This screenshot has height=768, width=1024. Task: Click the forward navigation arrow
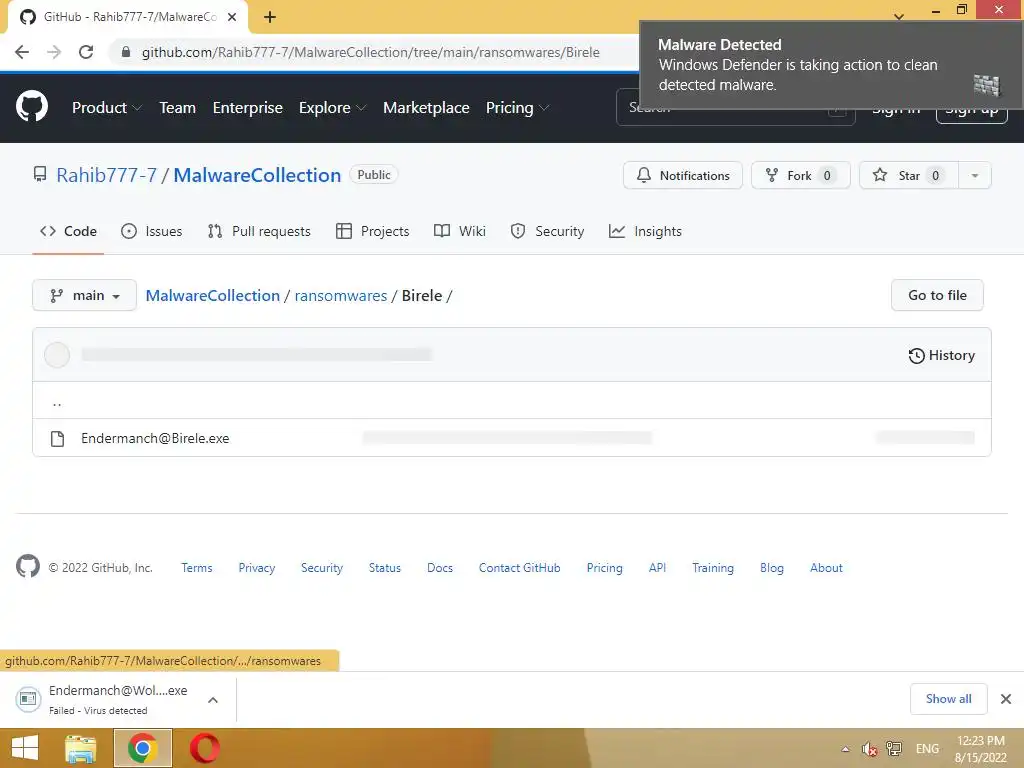tap(54, 52)
